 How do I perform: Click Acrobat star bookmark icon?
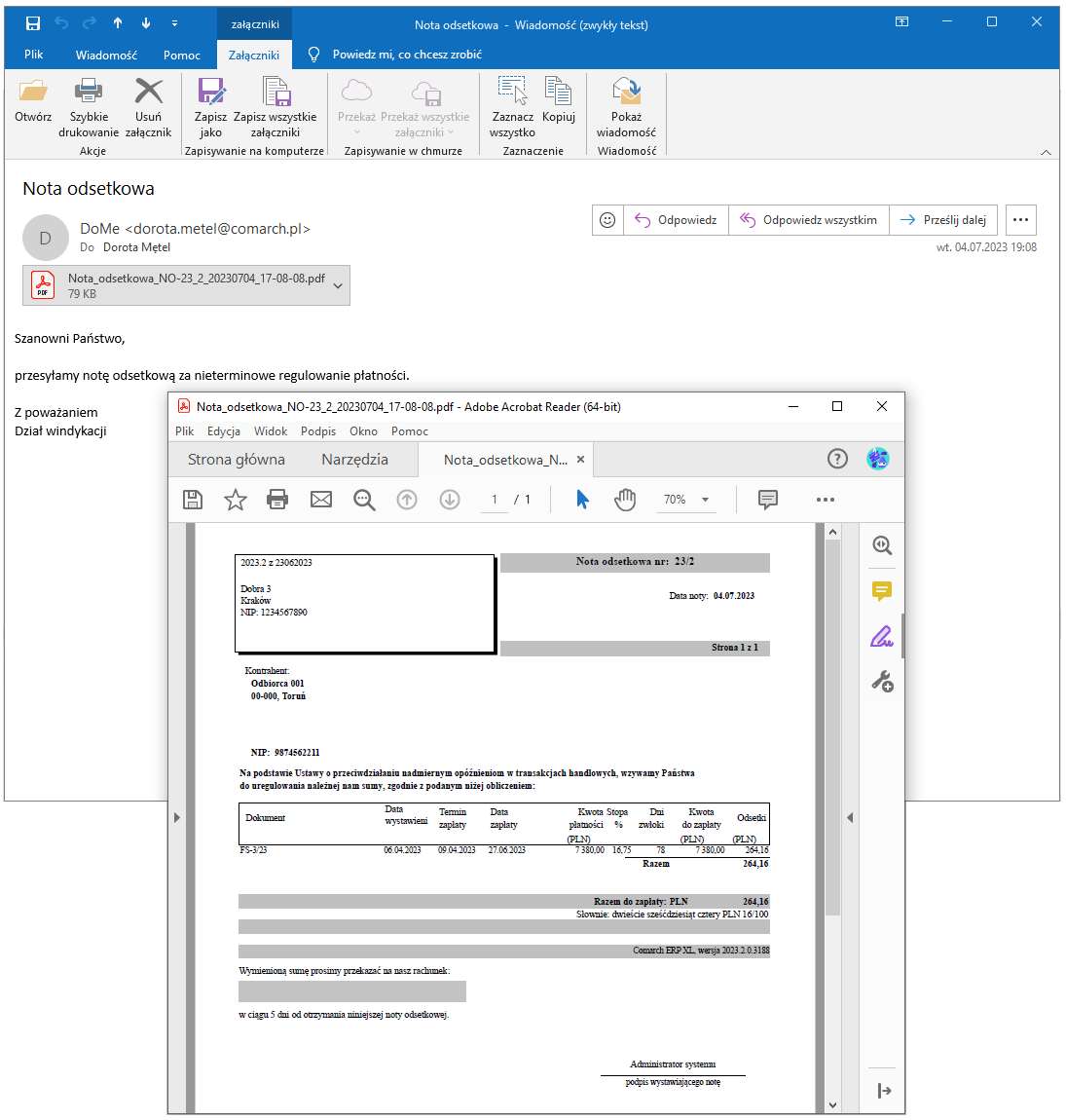click(x=235, y=500)
